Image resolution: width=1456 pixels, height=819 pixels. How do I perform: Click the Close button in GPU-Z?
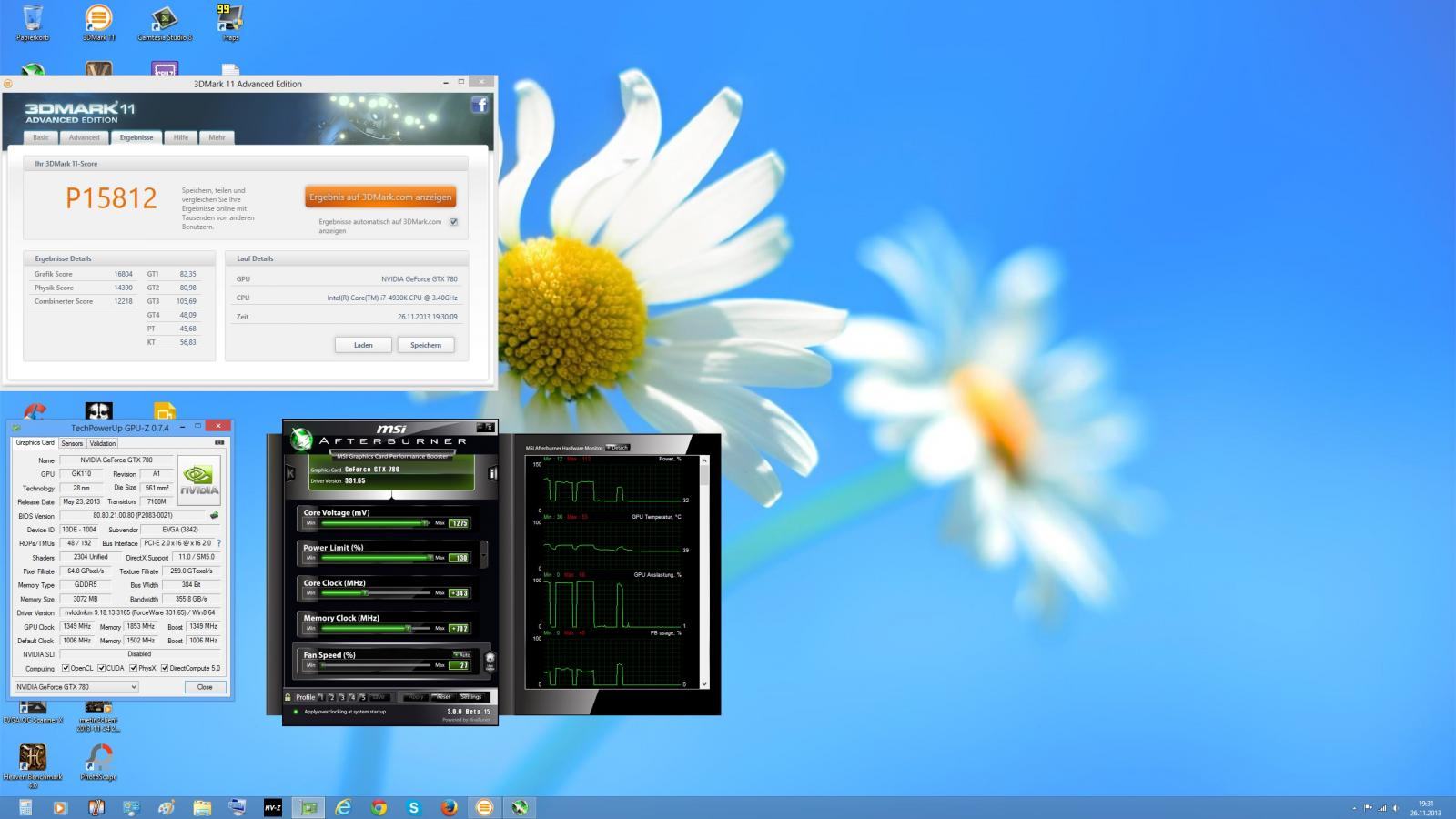[x=205, y=687]
